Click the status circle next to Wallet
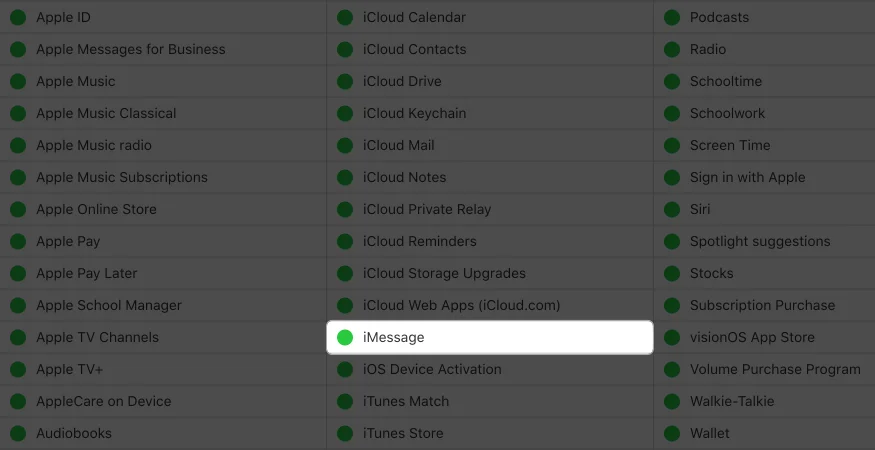This screenshot has height=450, width=875. pyautogui.click(x=672, y=433)
